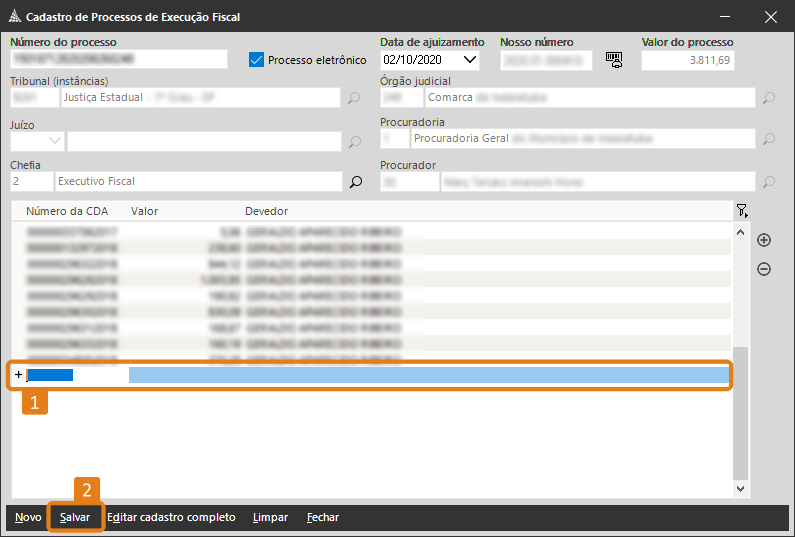Click the CDA list scrollbar down arrow
Screen dimensions: 795x537
click(740, 489)
